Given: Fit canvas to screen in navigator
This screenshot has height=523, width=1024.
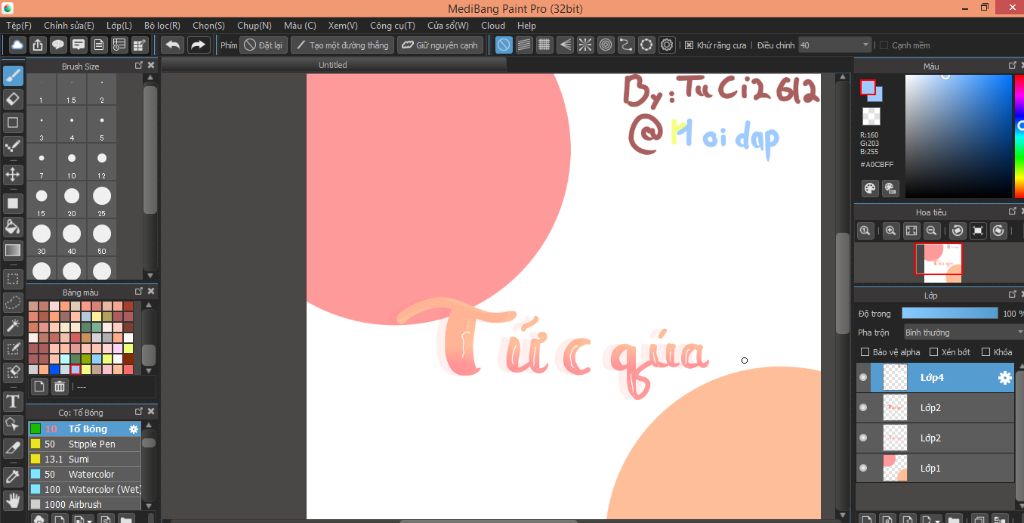Looking at the screenshot, I should point(911,230).
